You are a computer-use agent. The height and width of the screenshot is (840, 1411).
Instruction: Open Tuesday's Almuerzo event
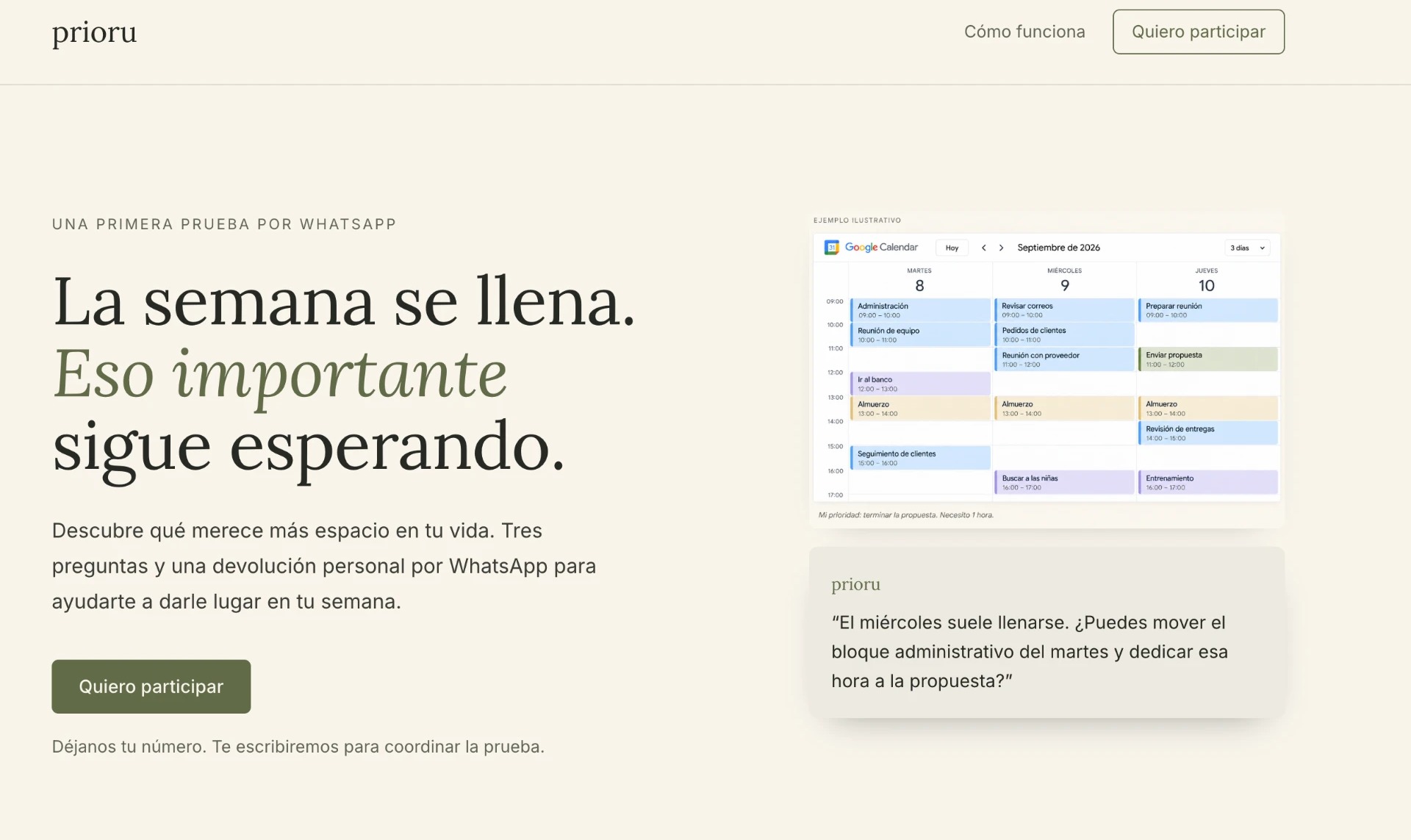pyautogui.click(x=920, y=408)
